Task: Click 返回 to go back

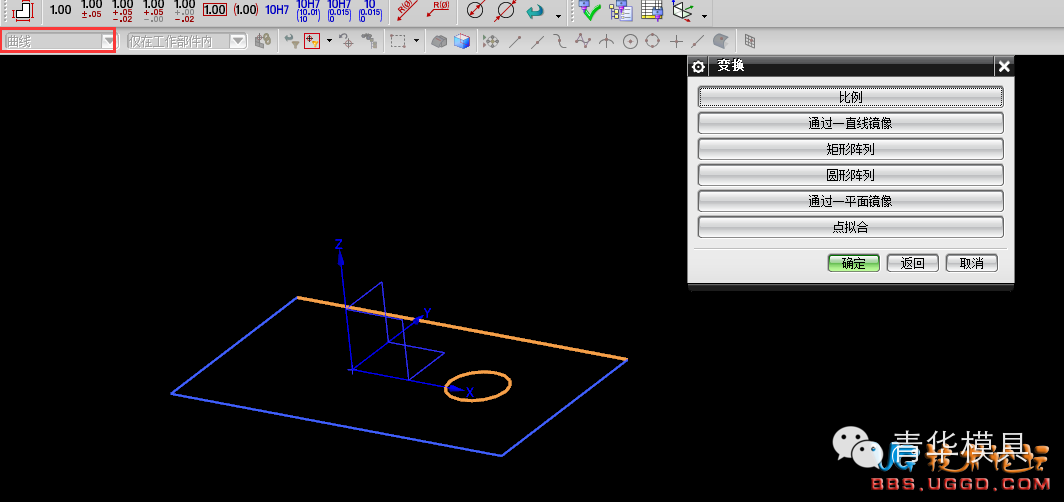Action: (x=913, y=263)
